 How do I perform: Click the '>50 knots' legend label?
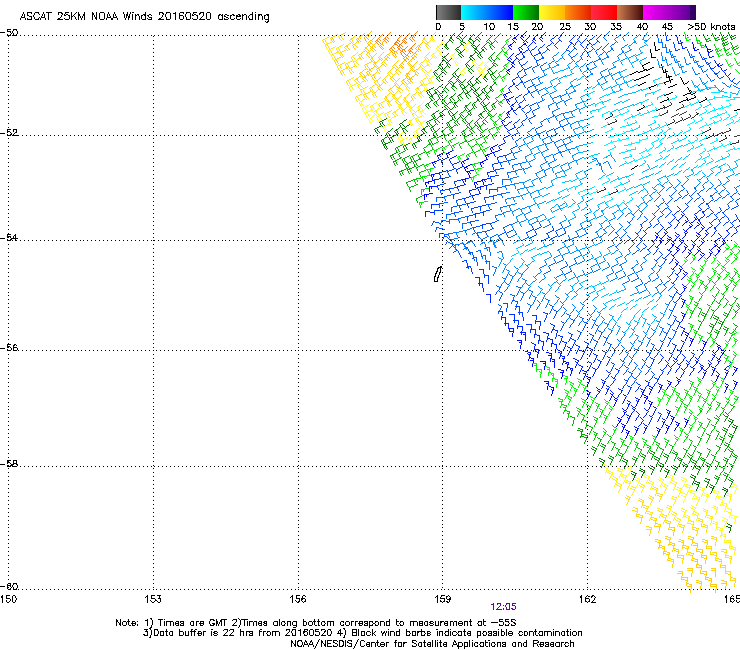coord(711,27)
